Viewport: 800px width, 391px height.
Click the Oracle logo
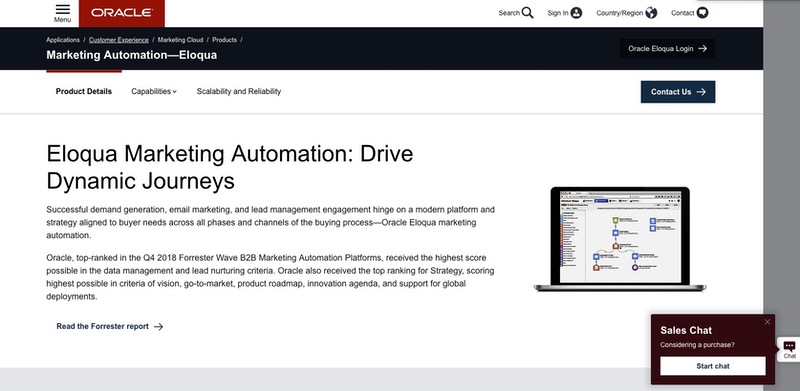click(122, 13)
